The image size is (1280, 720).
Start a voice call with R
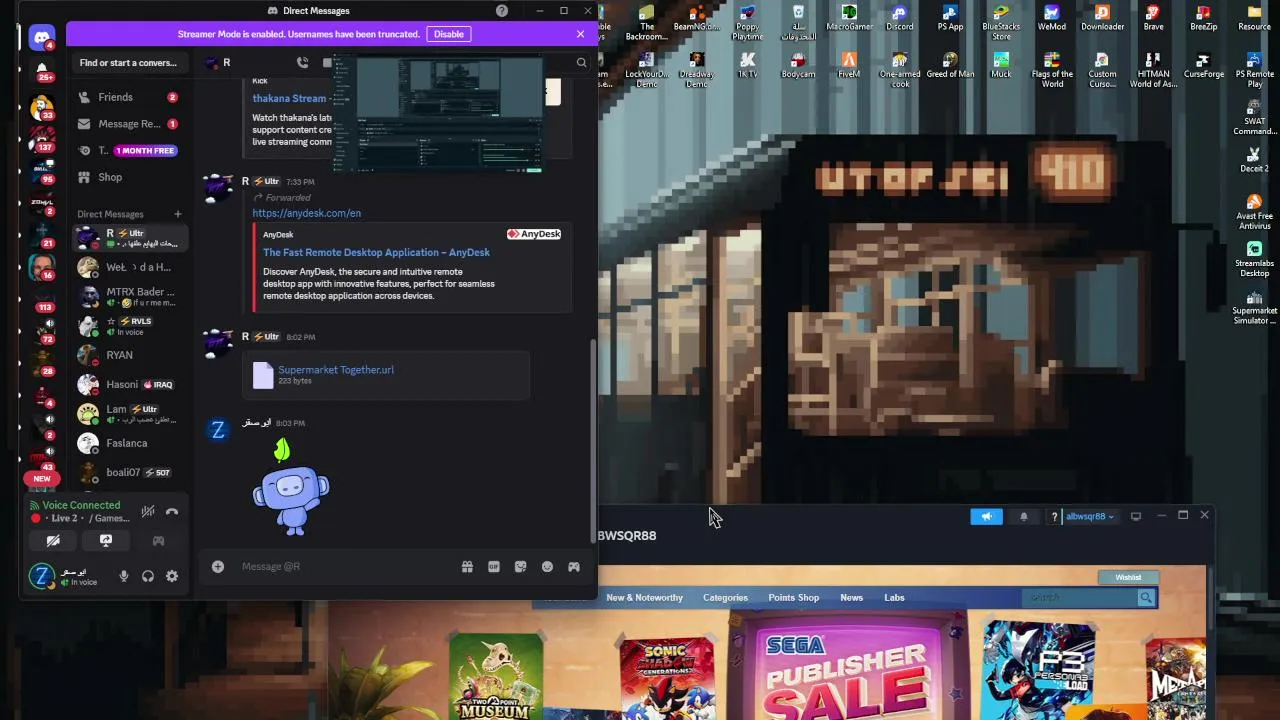[302, 62]
